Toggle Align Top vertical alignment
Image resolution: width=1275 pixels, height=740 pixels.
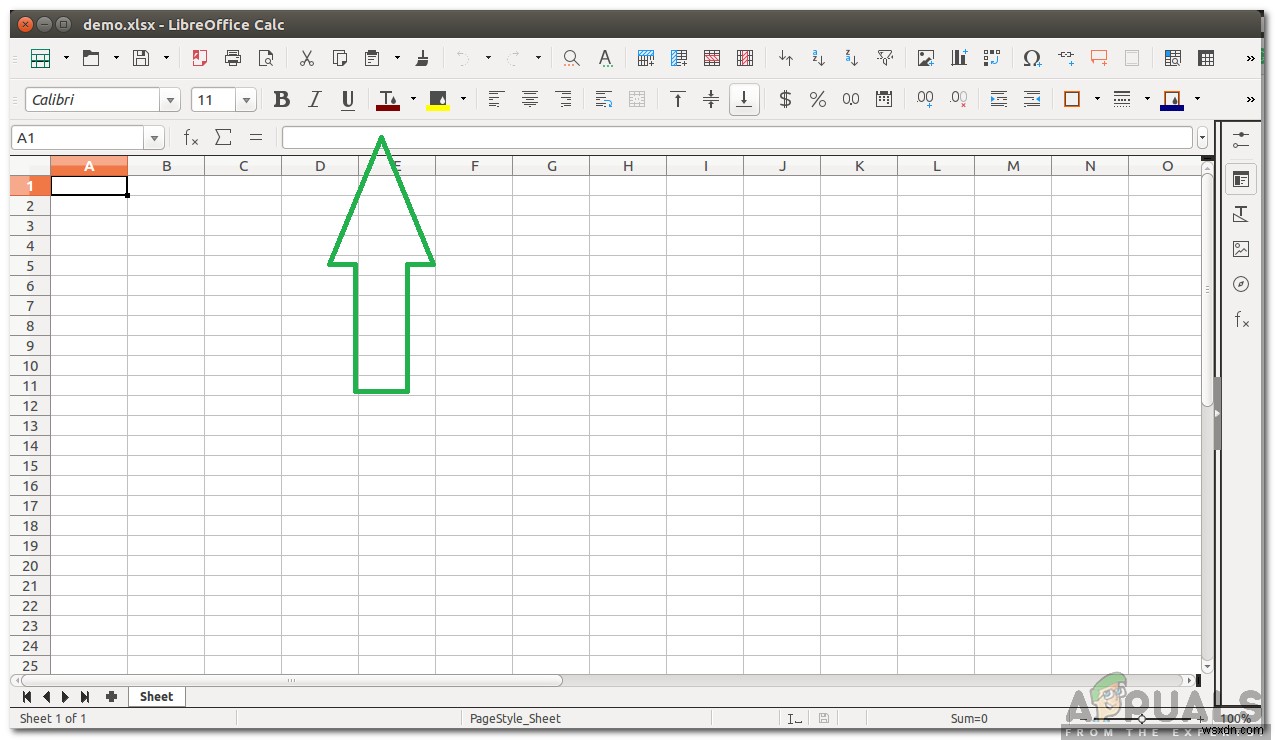[678, 99]
